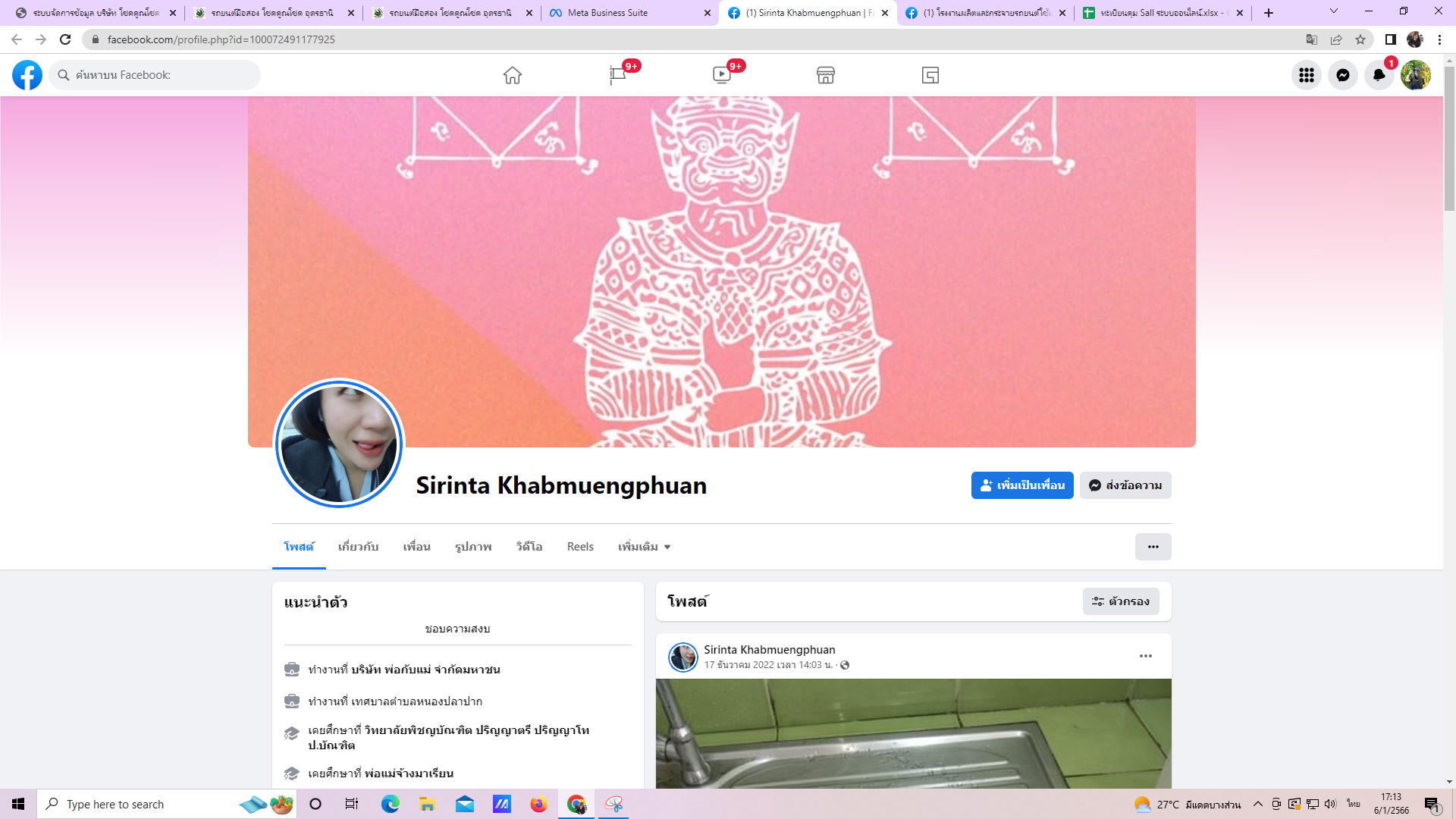Expand the เพิ่มเติม dropdown tab
The width and height of the screenshot is (1456, 819).
(644, 547)
